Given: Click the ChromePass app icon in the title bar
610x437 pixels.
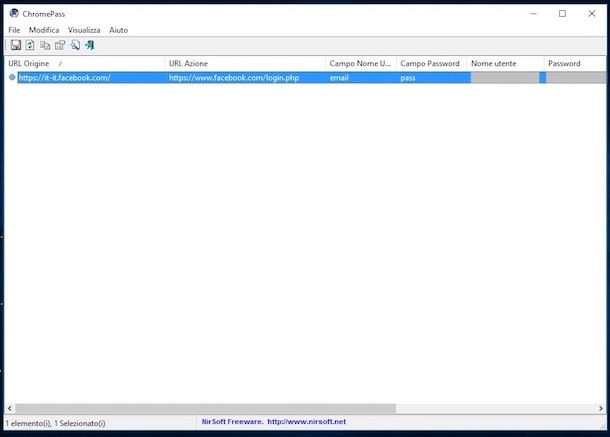Looking at the screenshot, I should pyautogui.click(x=14, y=13).
